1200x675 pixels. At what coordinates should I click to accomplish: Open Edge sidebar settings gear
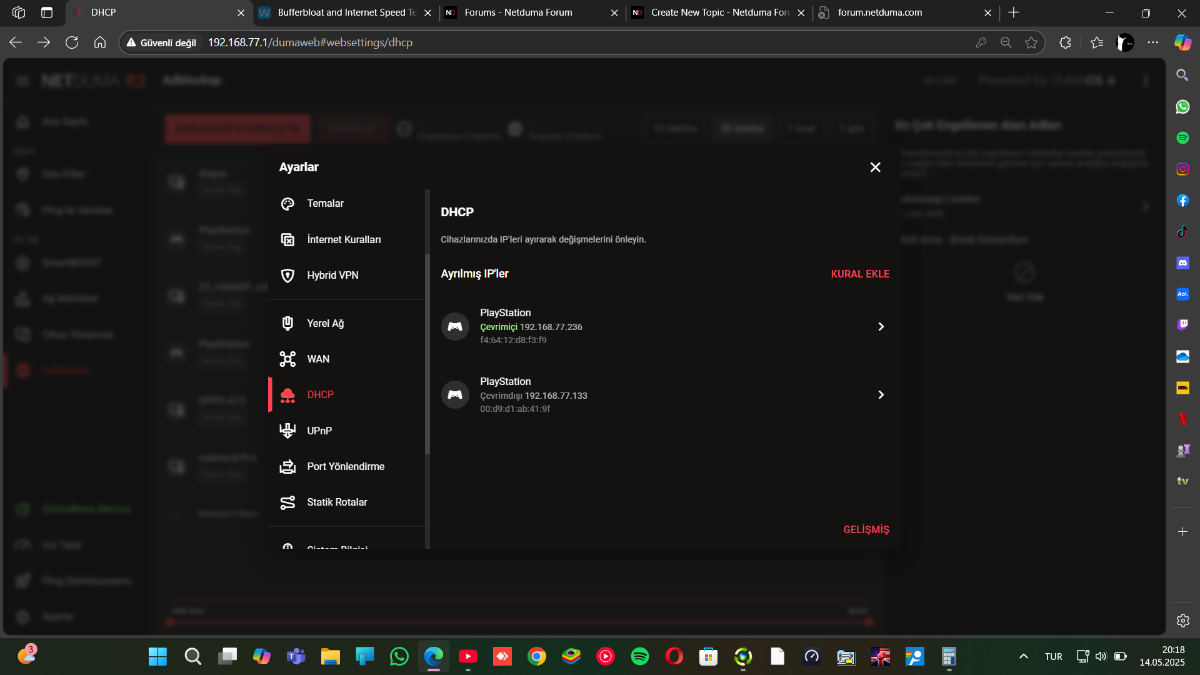1183,620
